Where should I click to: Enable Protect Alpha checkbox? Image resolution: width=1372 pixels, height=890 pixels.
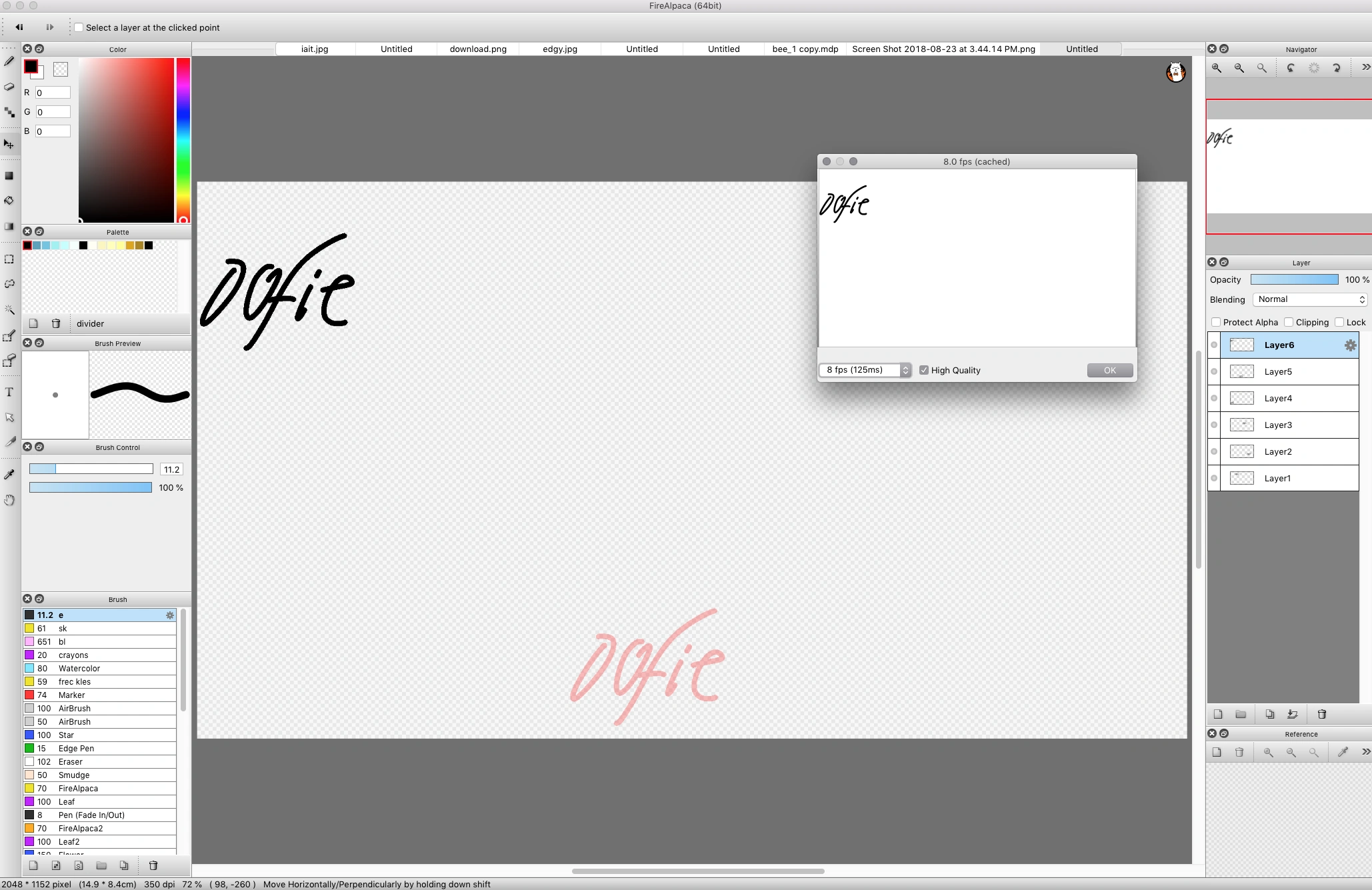click(1216, 322)
